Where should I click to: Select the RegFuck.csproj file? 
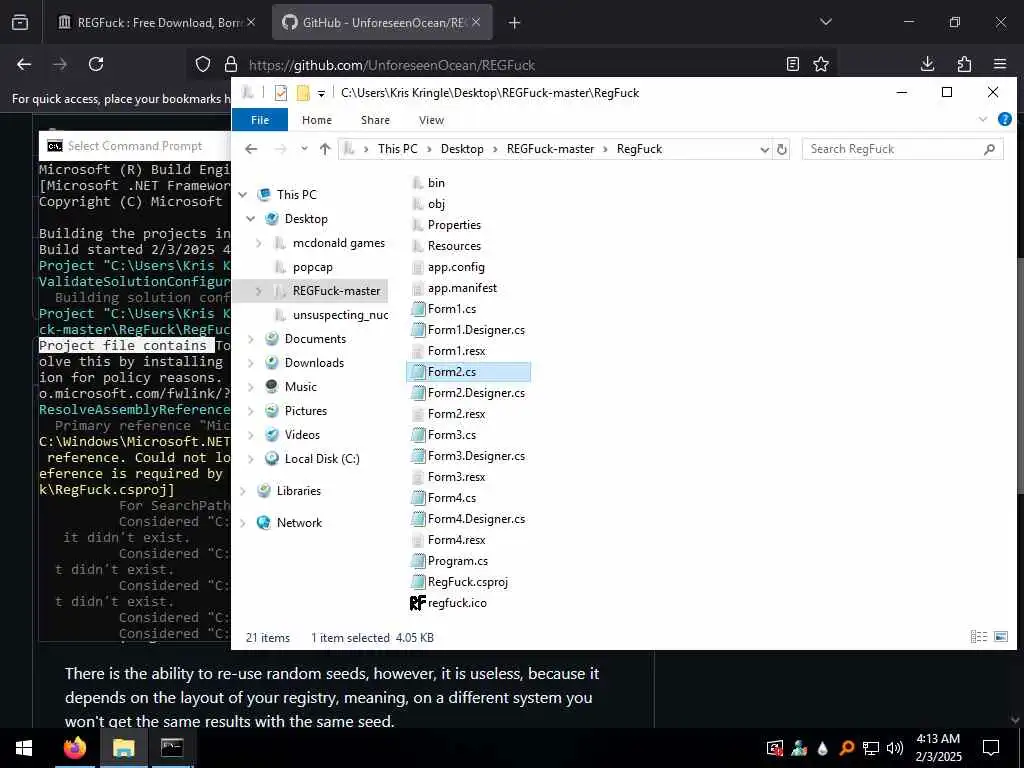[468, 582]
